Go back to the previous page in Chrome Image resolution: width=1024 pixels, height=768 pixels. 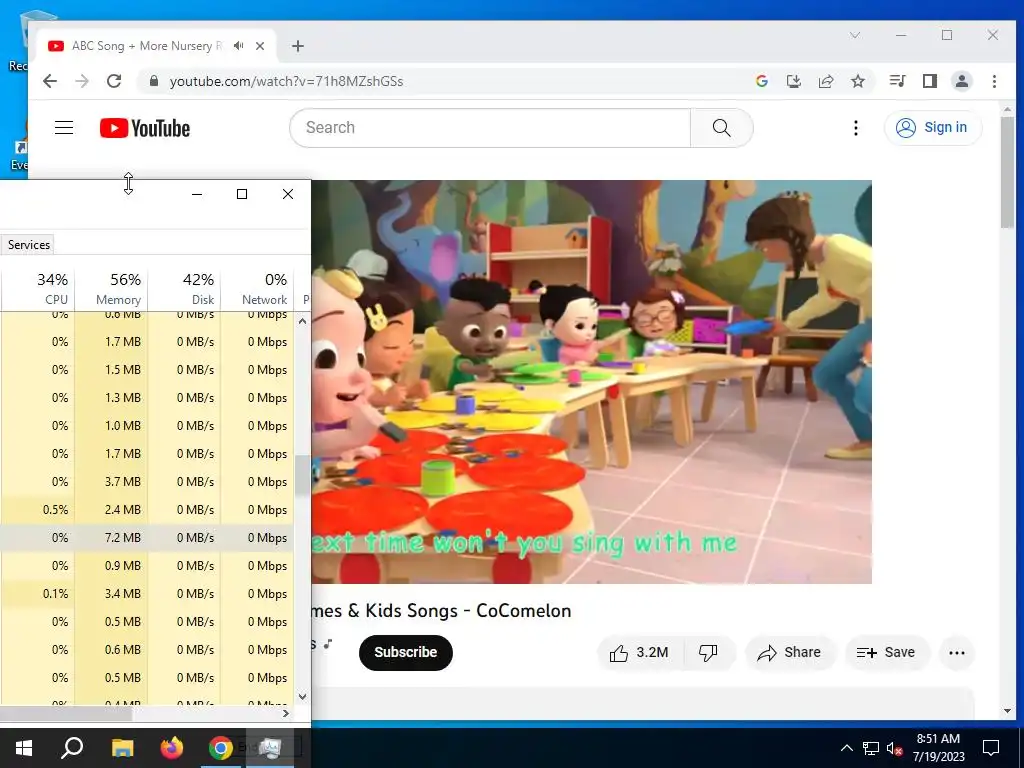click(50, 81)
